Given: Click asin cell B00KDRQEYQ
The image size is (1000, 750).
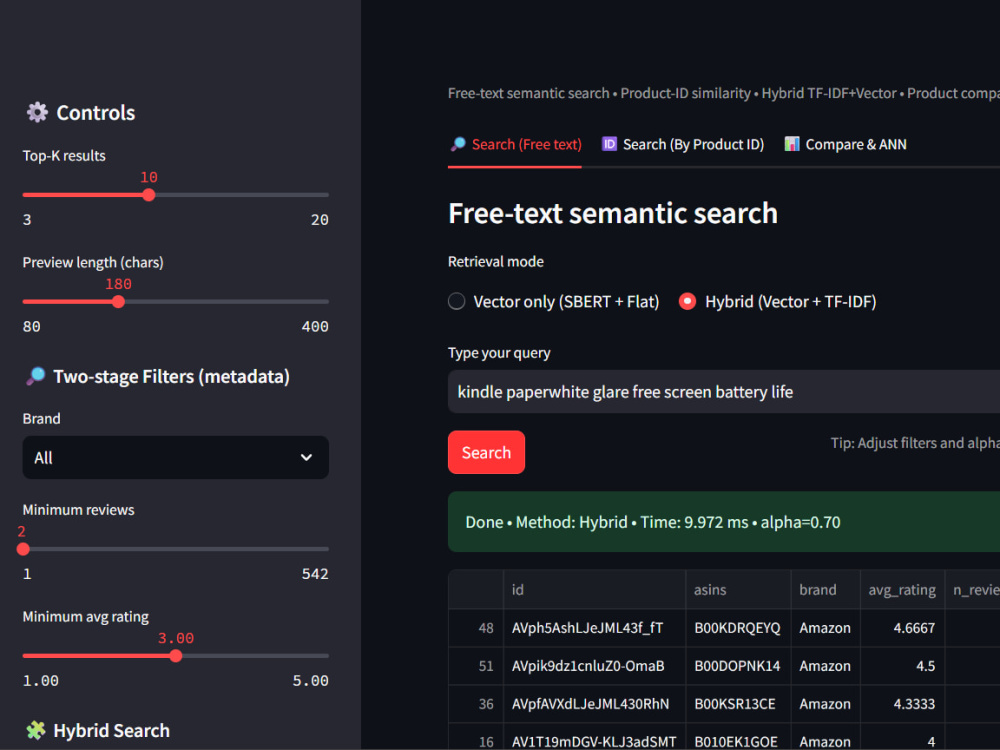Looking at the screenshot, I should 739,628.
